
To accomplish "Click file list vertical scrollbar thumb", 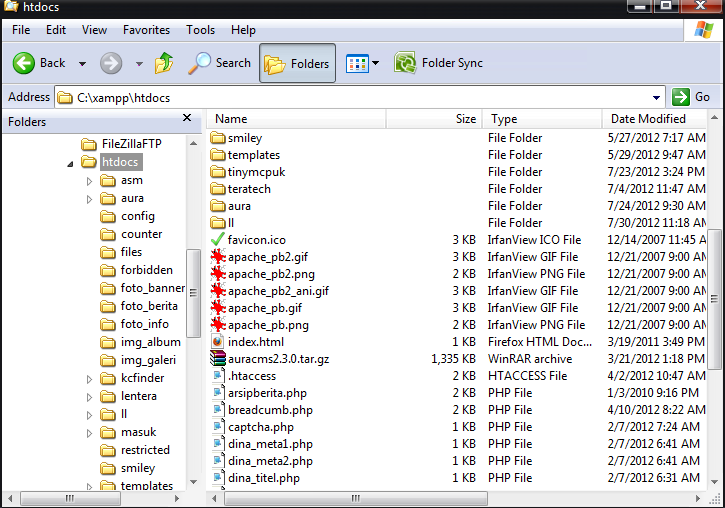I will point(714,299).
